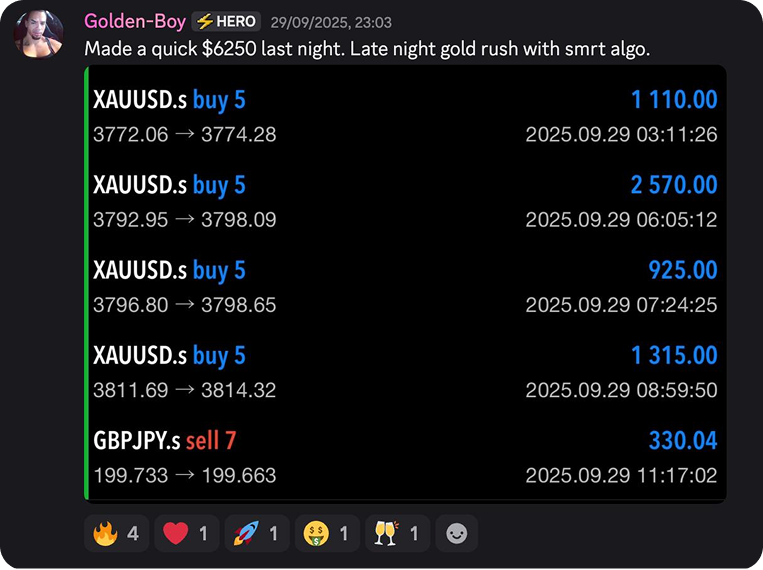Open the add reaction smiley picker

tap(456, 533)
